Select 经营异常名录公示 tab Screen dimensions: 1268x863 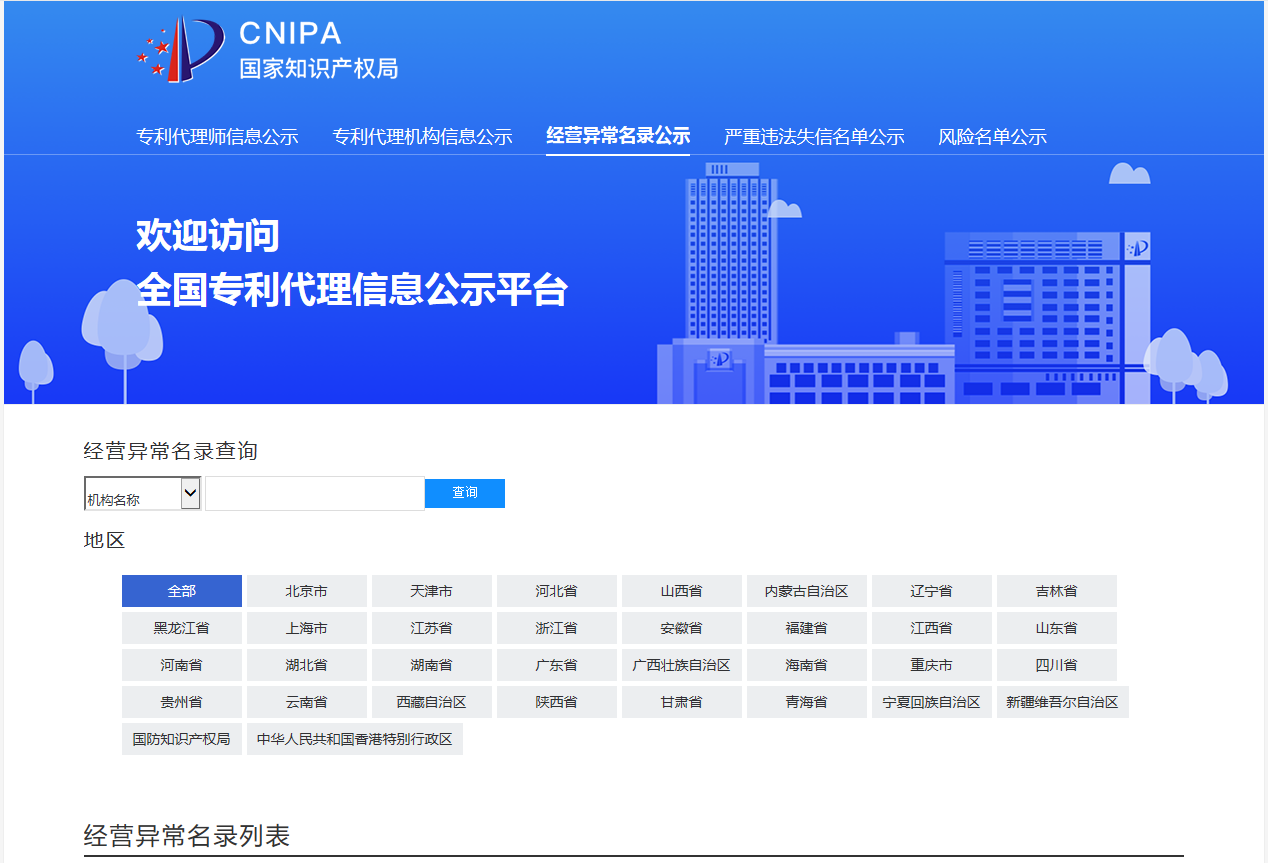(x=618, y=136)
